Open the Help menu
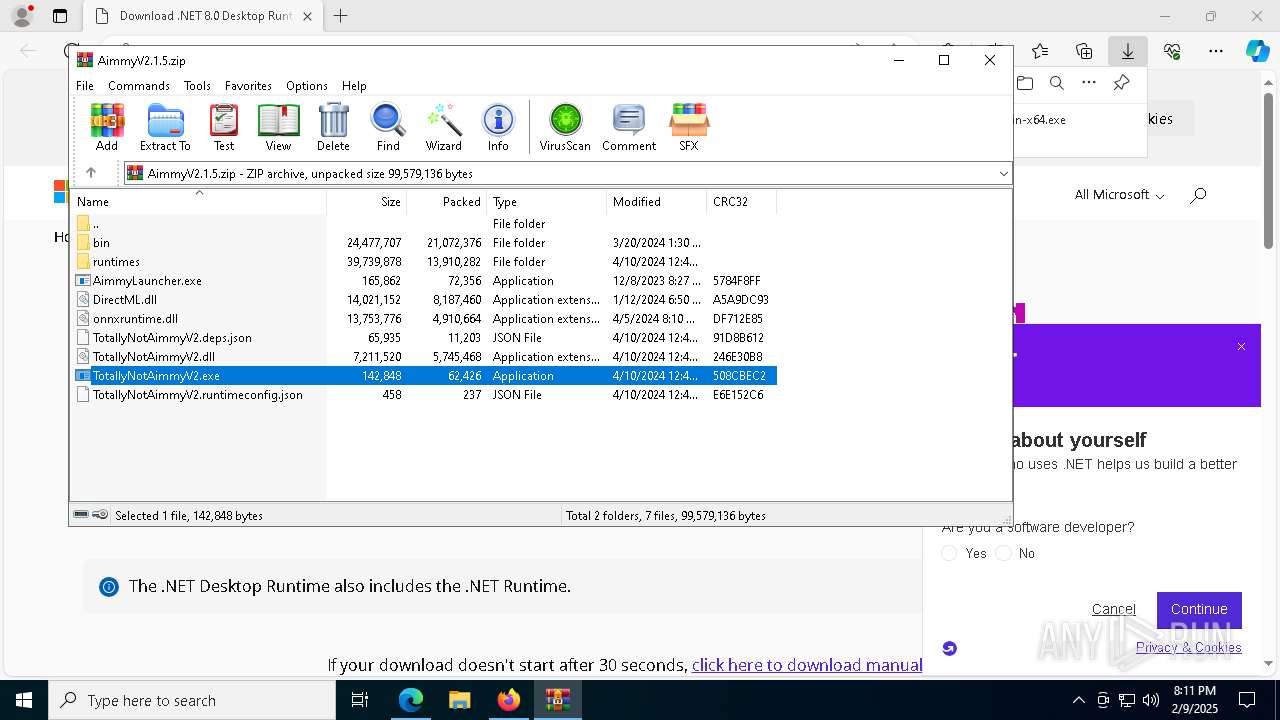This screenshot has height=720, width=1280. [x=354, y=86]
